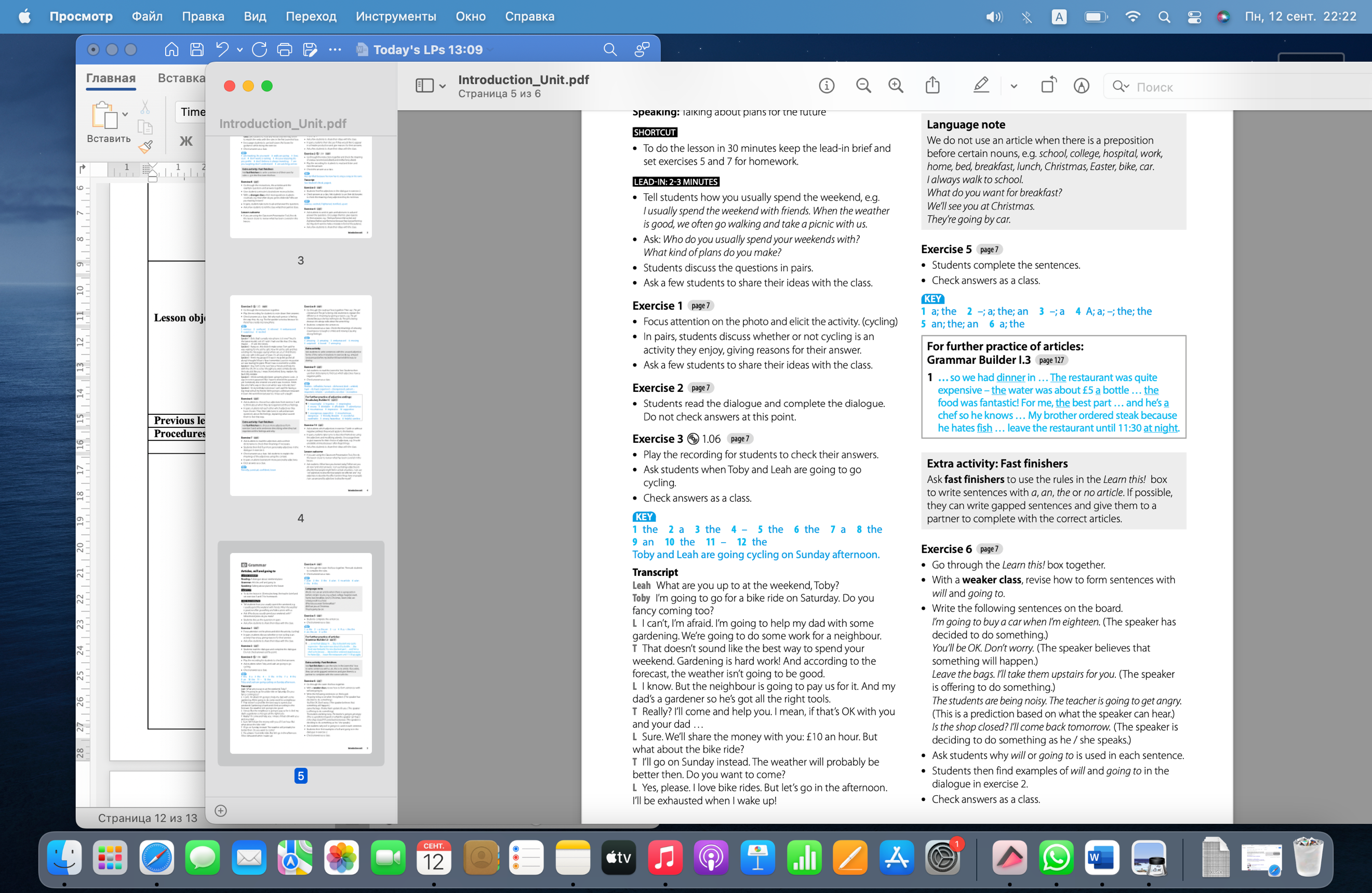Switch to the Вставка ribbon tab

(181, 78)
